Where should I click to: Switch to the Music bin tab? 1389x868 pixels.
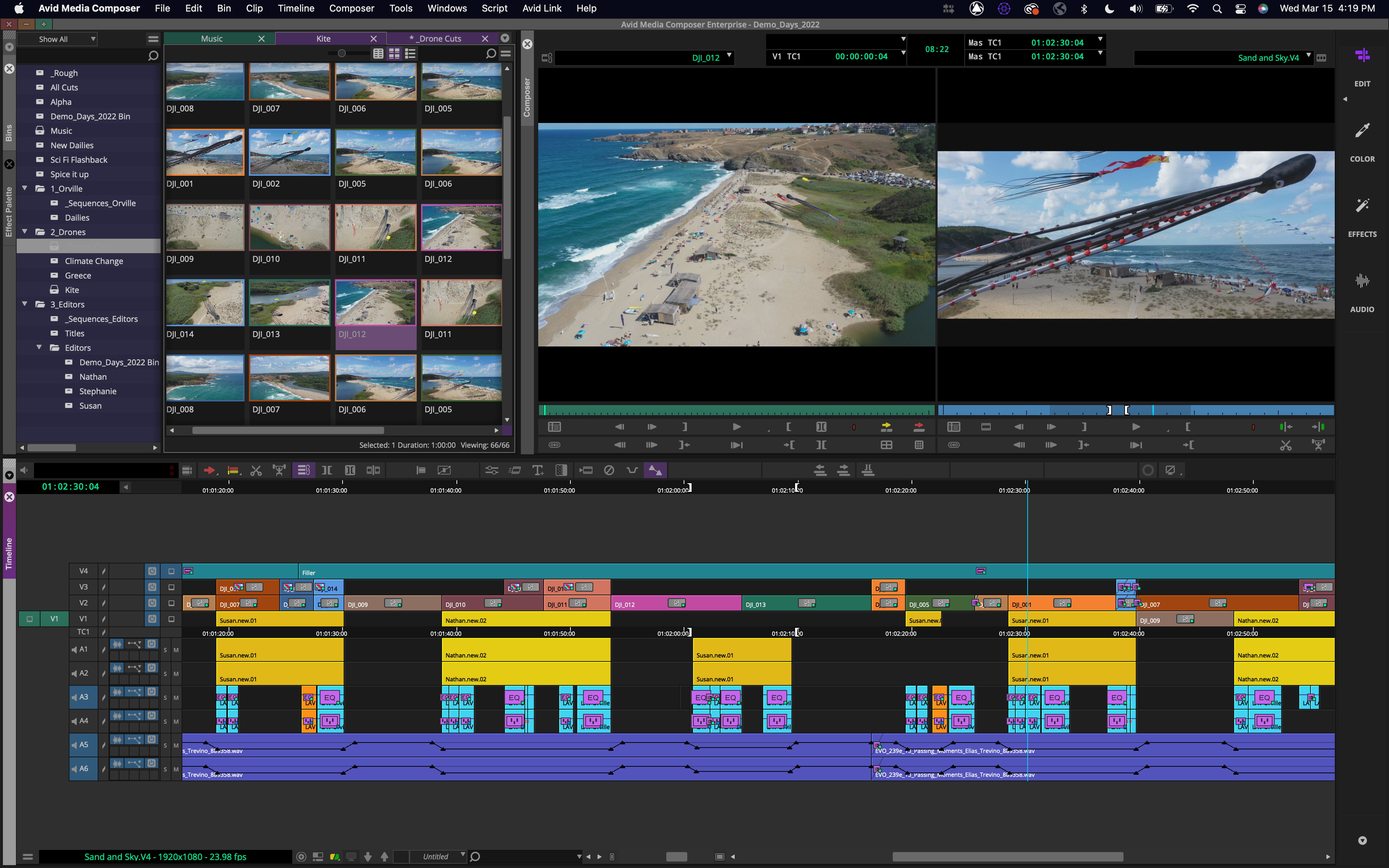(212, 38)
